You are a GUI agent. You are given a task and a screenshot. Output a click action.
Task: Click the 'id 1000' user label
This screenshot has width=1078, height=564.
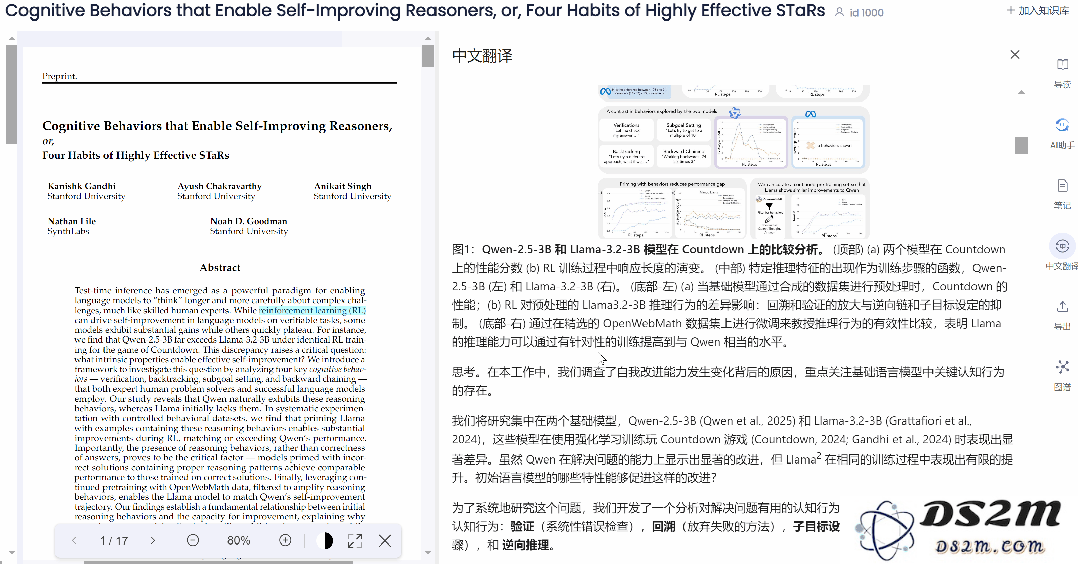click(x=866, y=12)
